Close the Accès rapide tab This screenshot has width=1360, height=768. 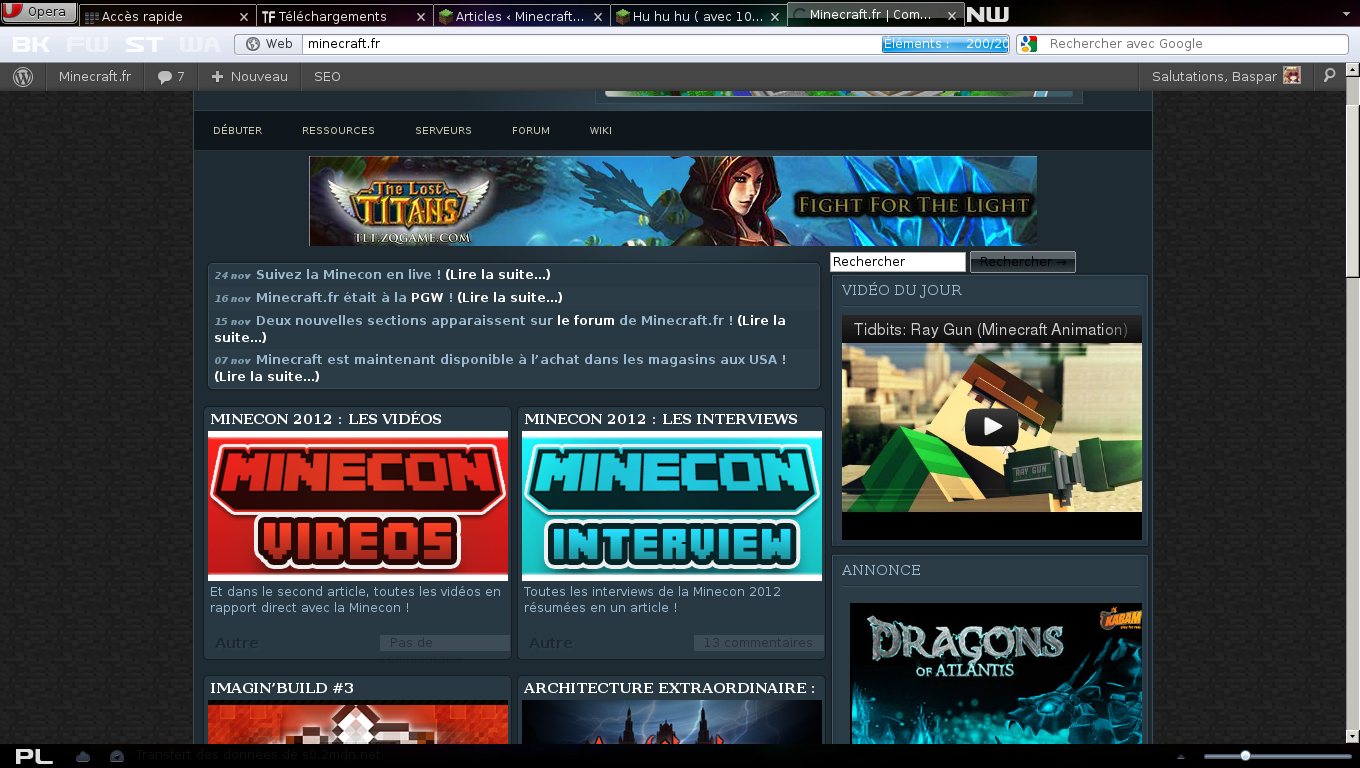click(243, 17)
